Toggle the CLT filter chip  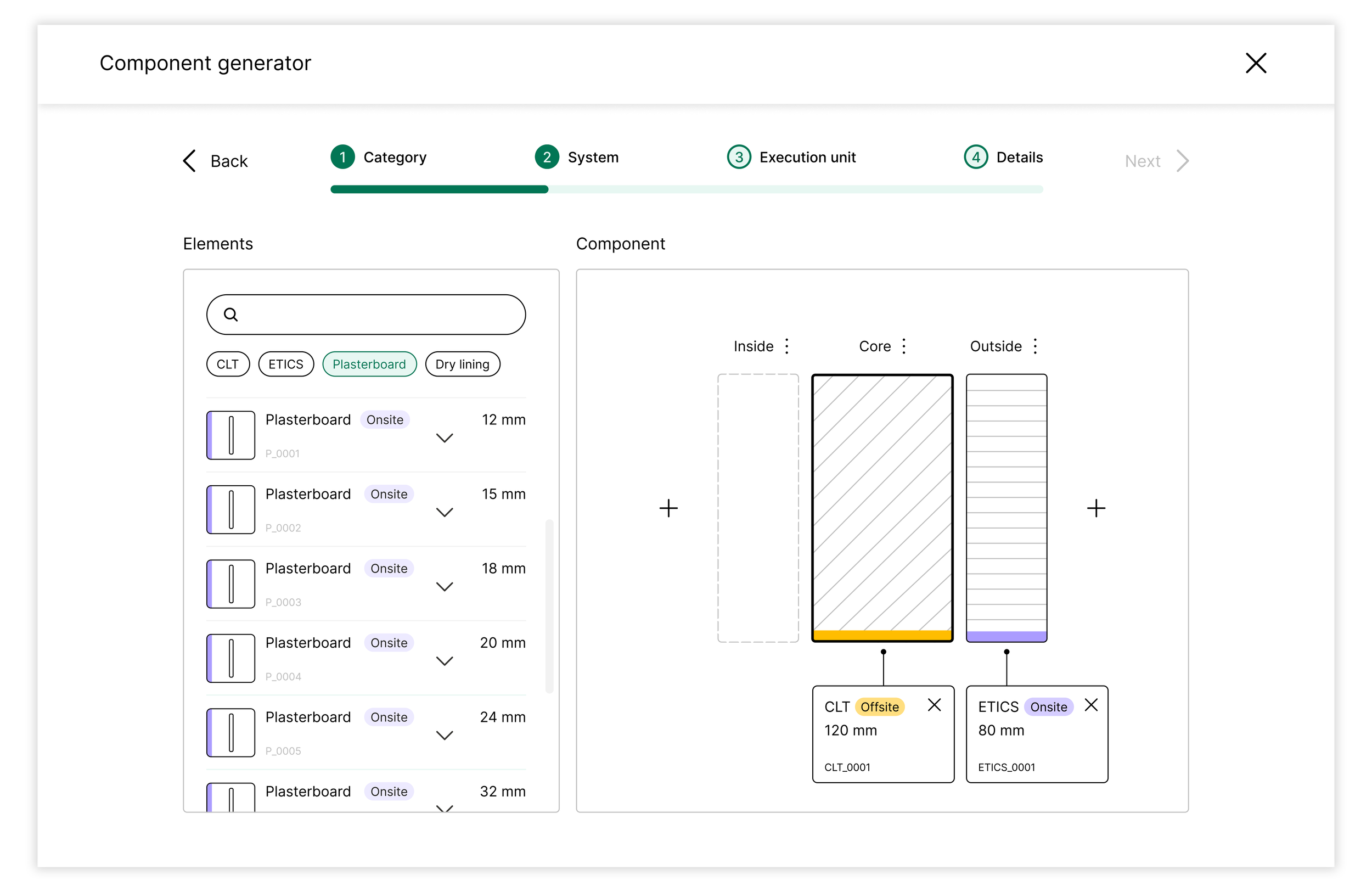[228, 364]
